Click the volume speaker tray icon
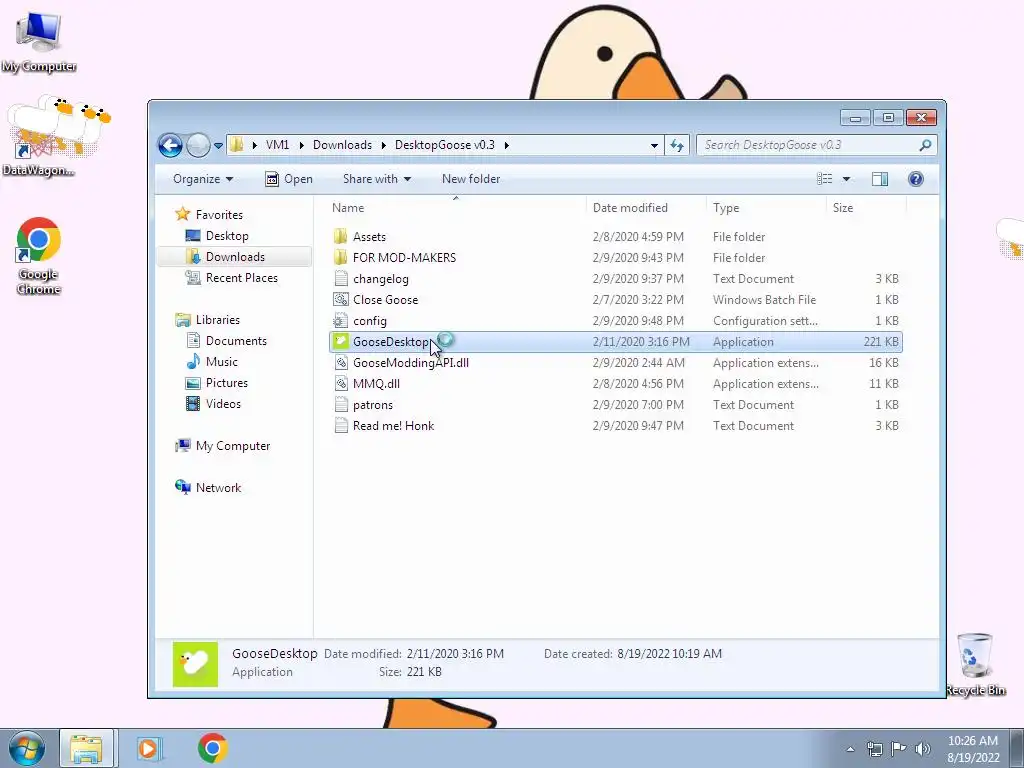 922,749
